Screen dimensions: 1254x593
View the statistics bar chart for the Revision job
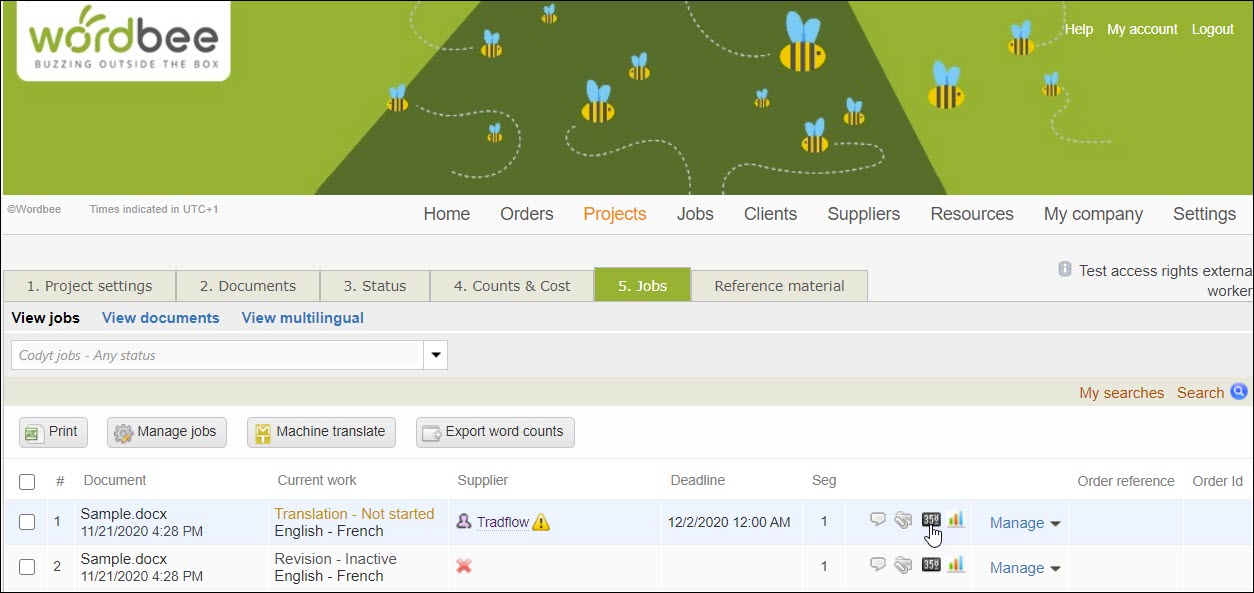tap(956, 565)
